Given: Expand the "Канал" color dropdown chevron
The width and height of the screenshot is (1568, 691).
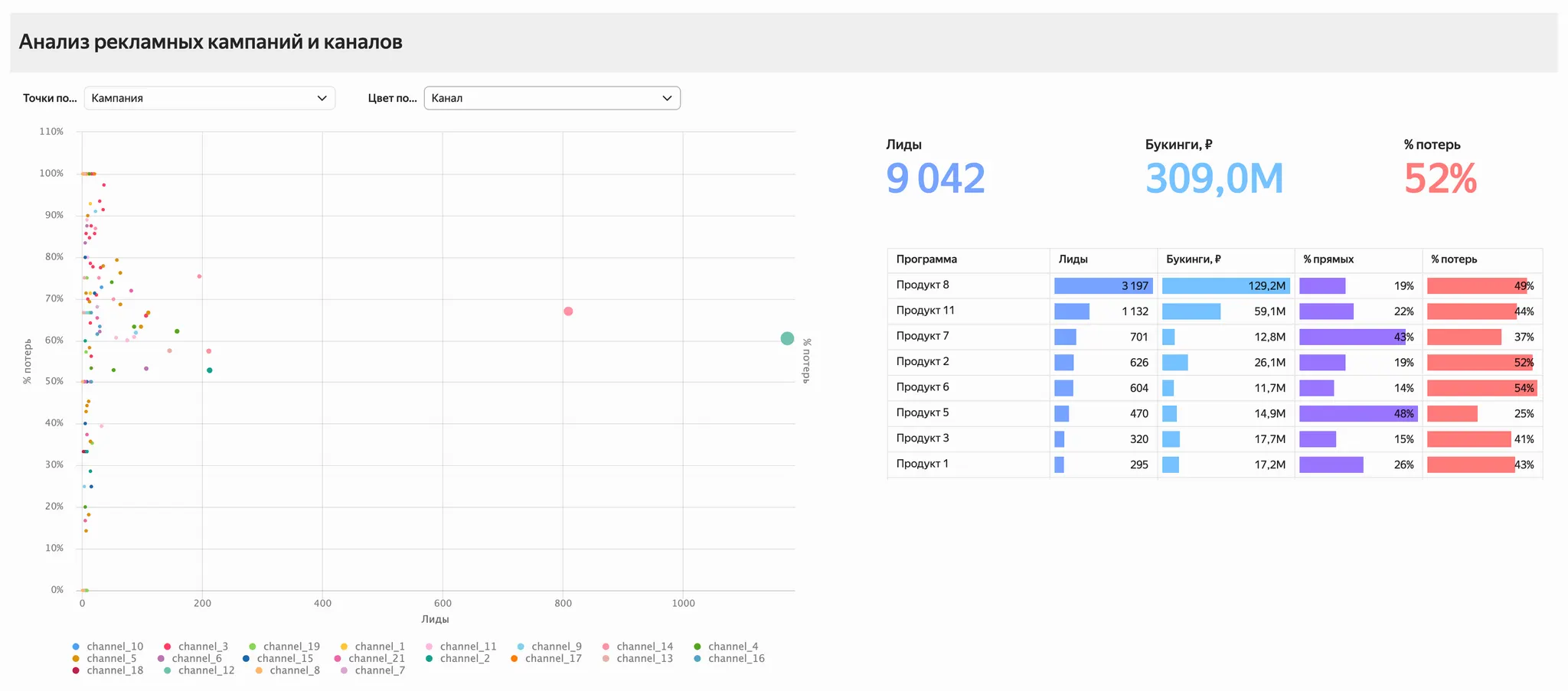Looking at the screenshot, I should pyautogui.click(x=666, y=98).
